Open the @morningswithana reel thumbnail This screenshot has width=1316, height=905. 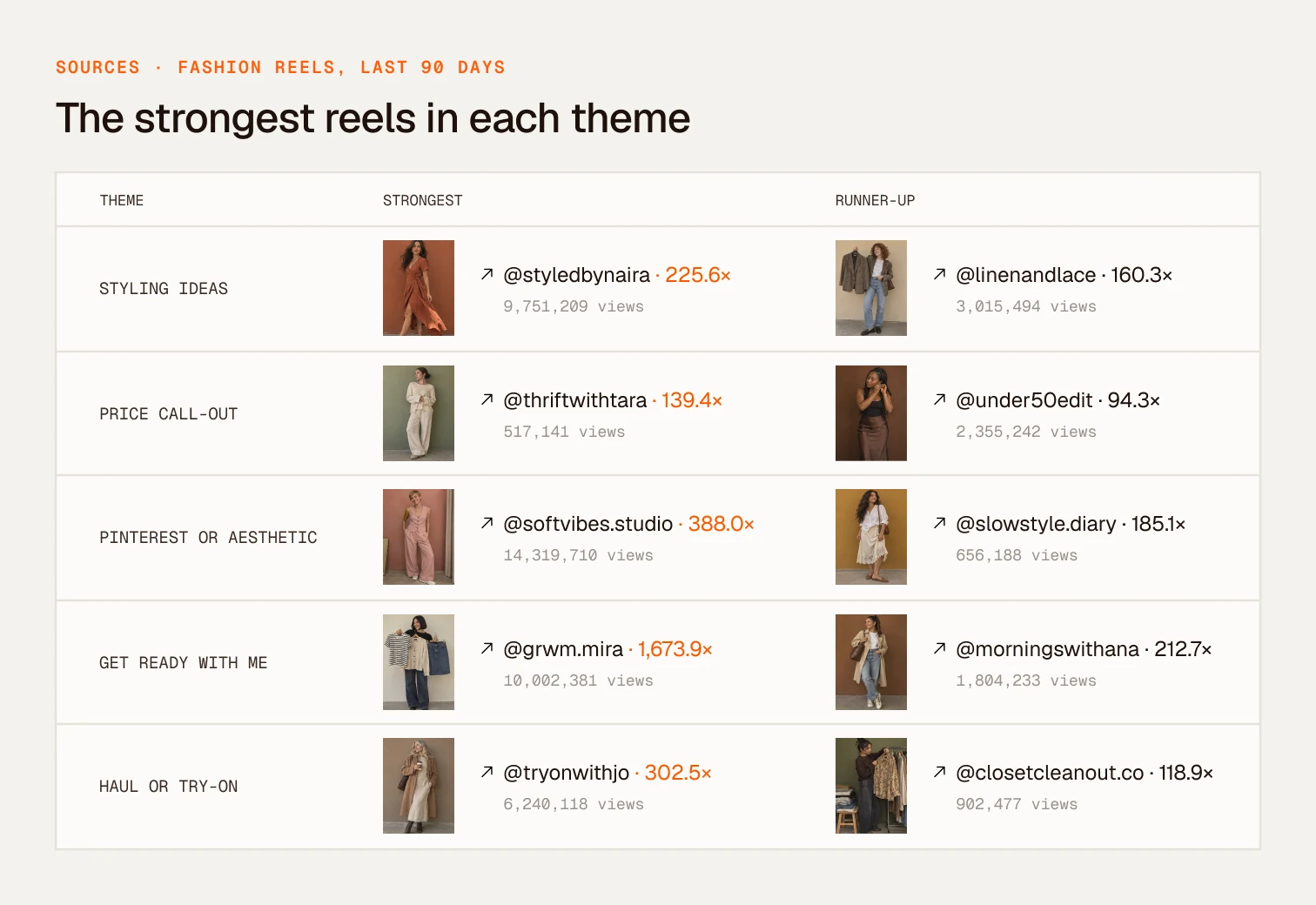[871, 662]
